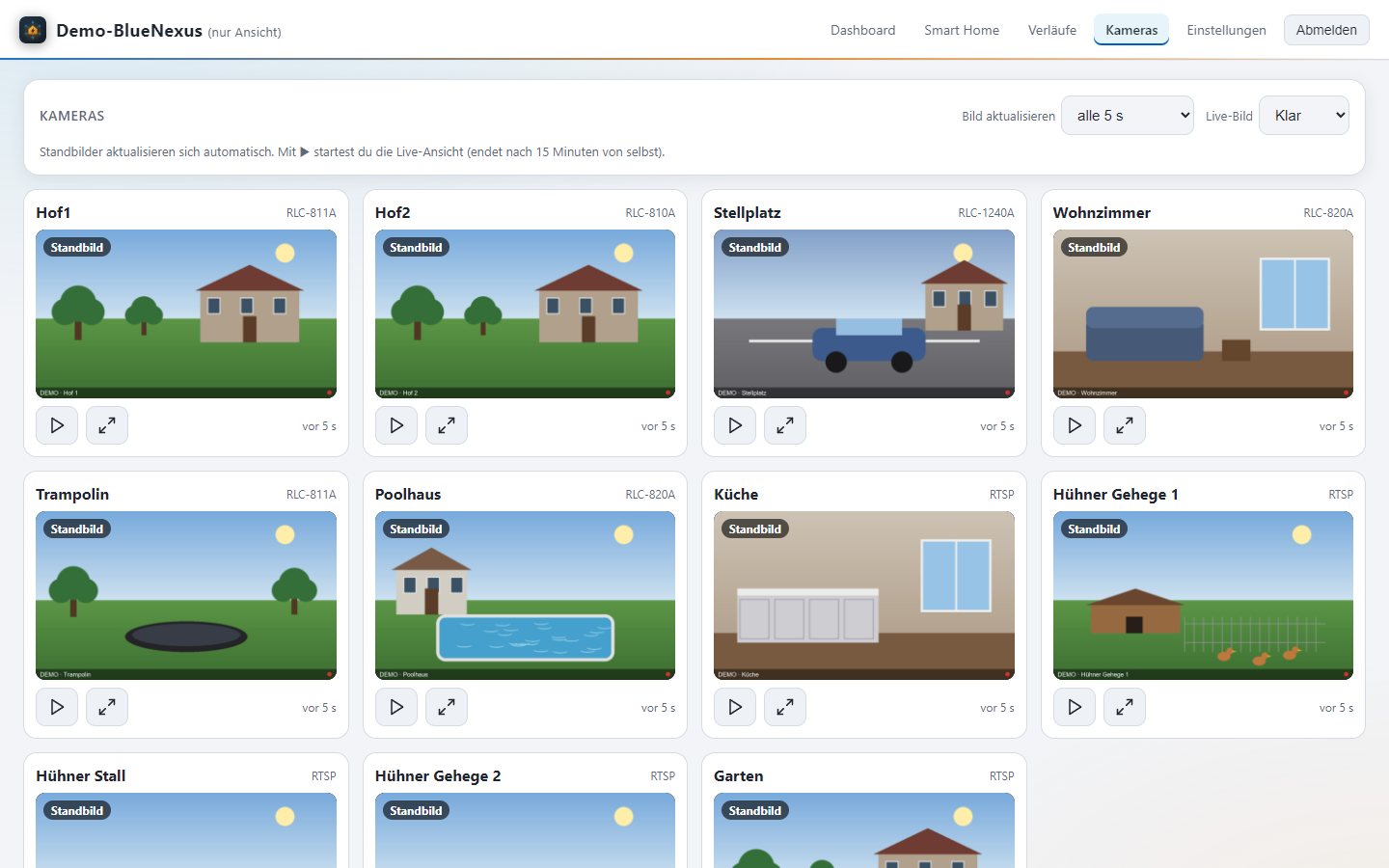Image resolution: width=1389 pixels, height=868 pixels.
Task: Expand Hof2 camera to fullscreen
Action: coord(447,425)
